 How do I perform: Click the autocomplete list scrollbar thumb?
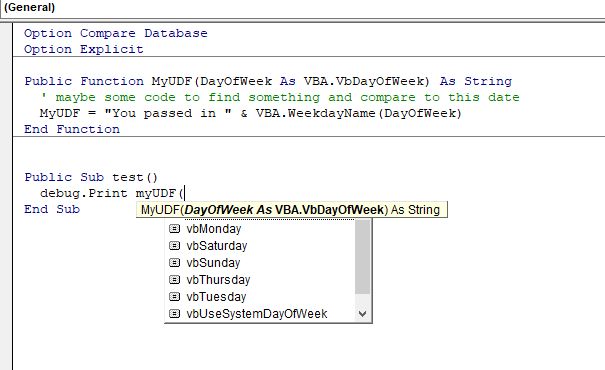(362, 257)
